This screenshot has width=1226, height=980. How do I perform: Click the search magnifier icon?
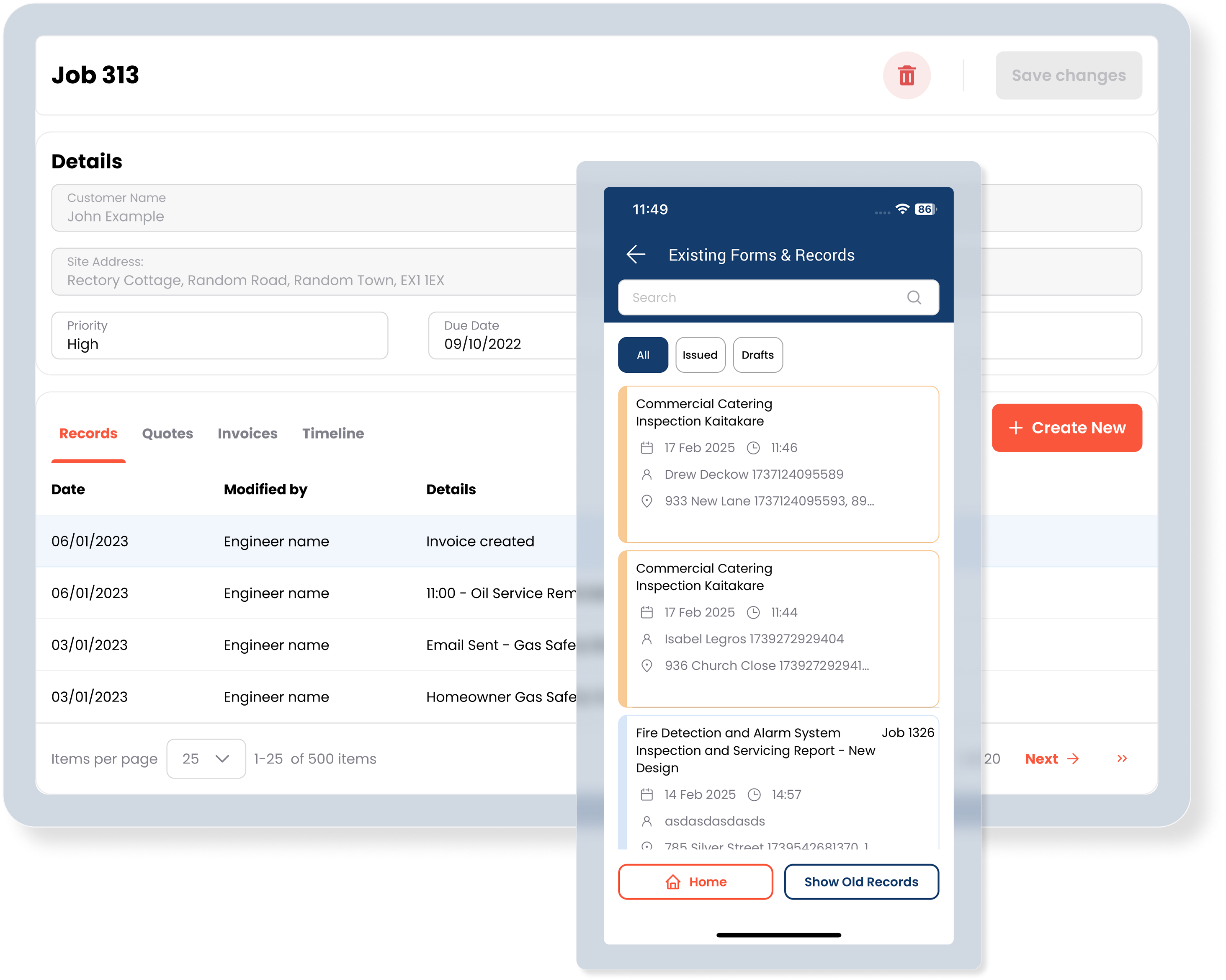(914, 297)
